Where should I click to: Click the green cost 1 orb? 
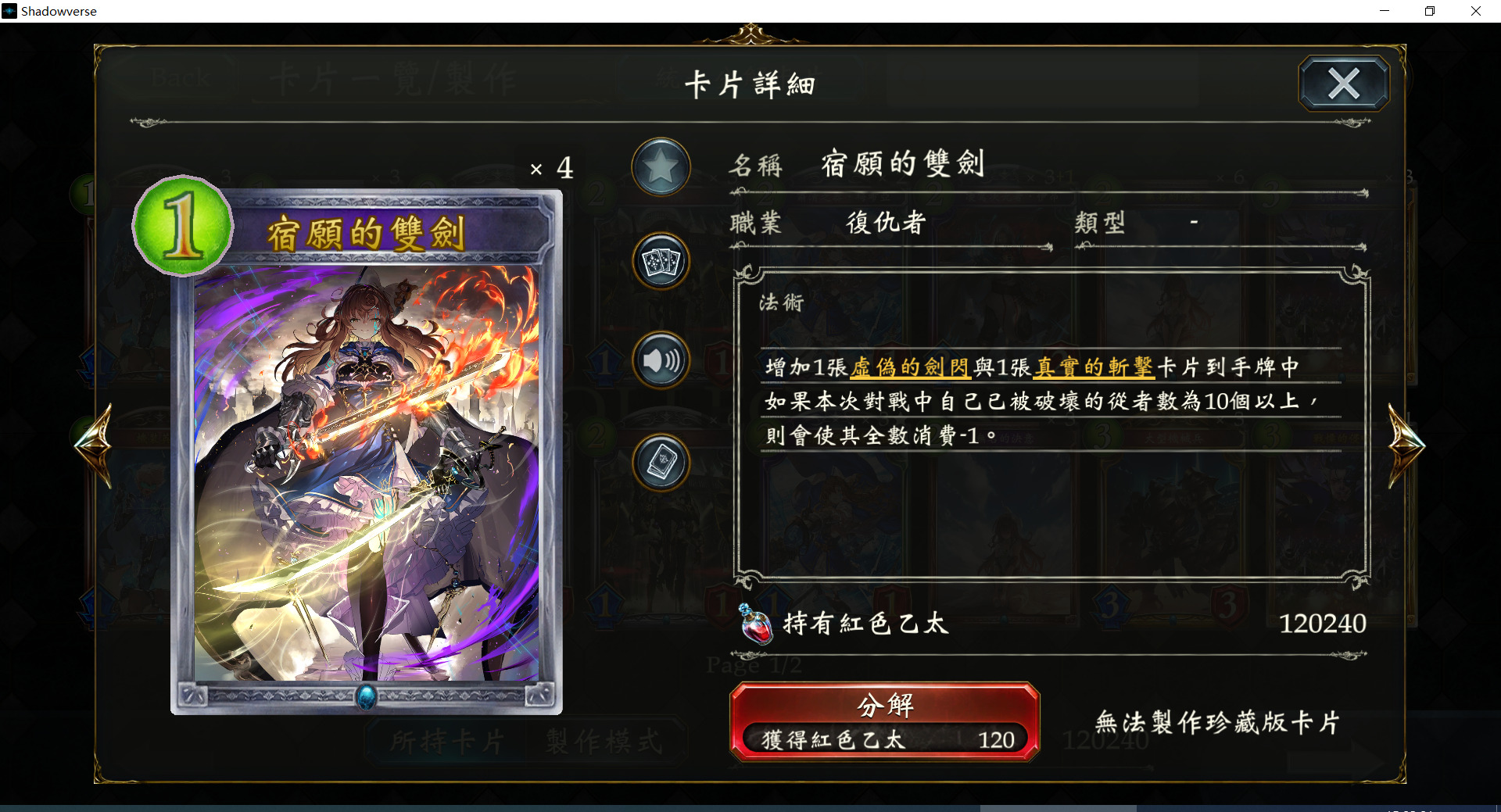coord(183,226)
